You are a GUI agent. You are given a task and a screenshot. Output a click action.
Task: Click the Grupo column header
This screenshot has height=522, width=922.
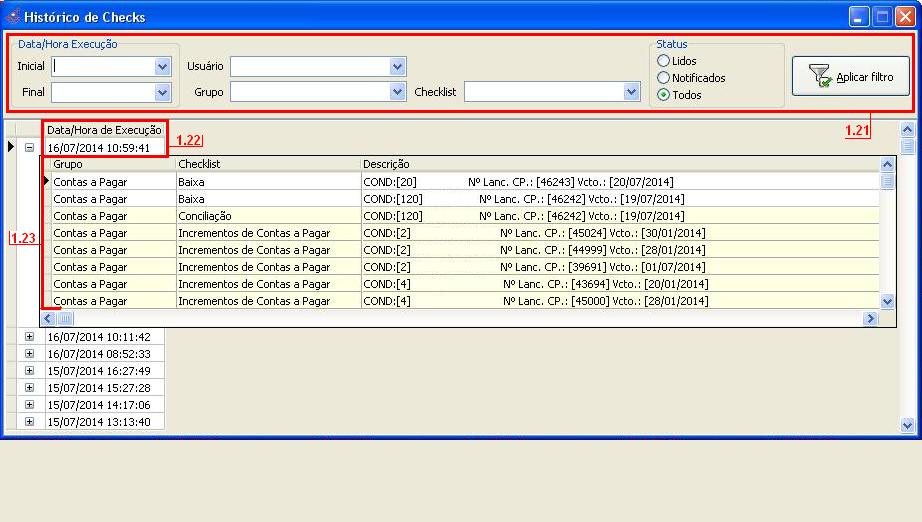pos(110,164)
